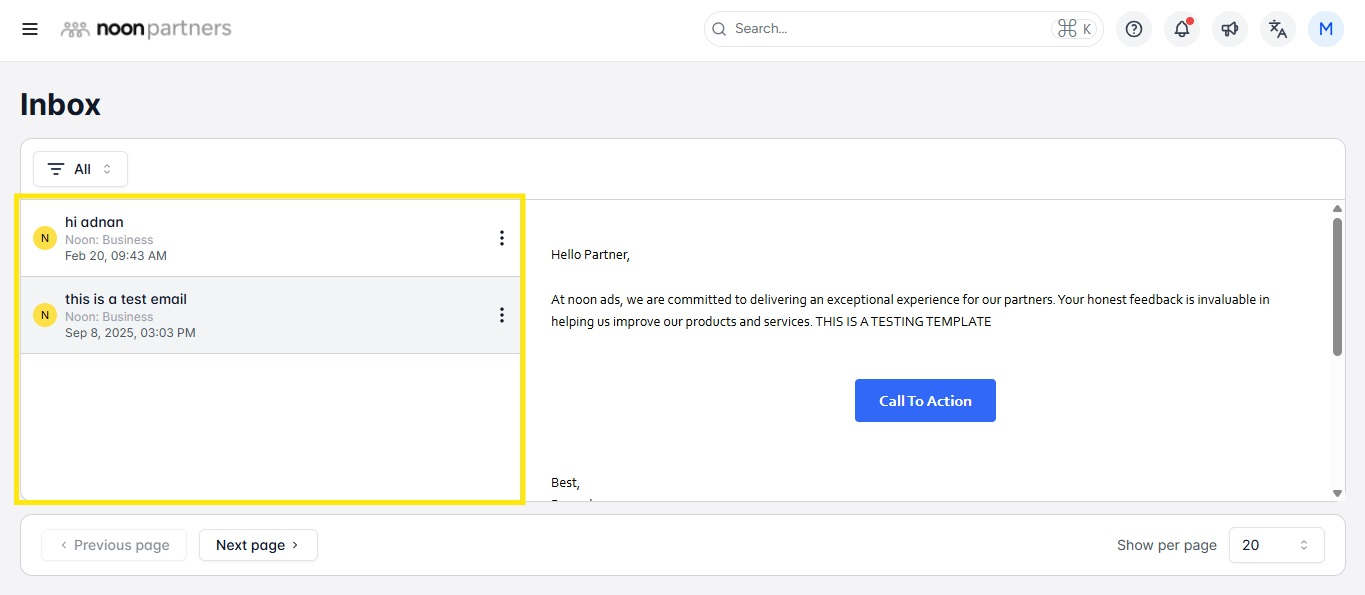
Task: Click the Search input field
Action: click(890, 29)
